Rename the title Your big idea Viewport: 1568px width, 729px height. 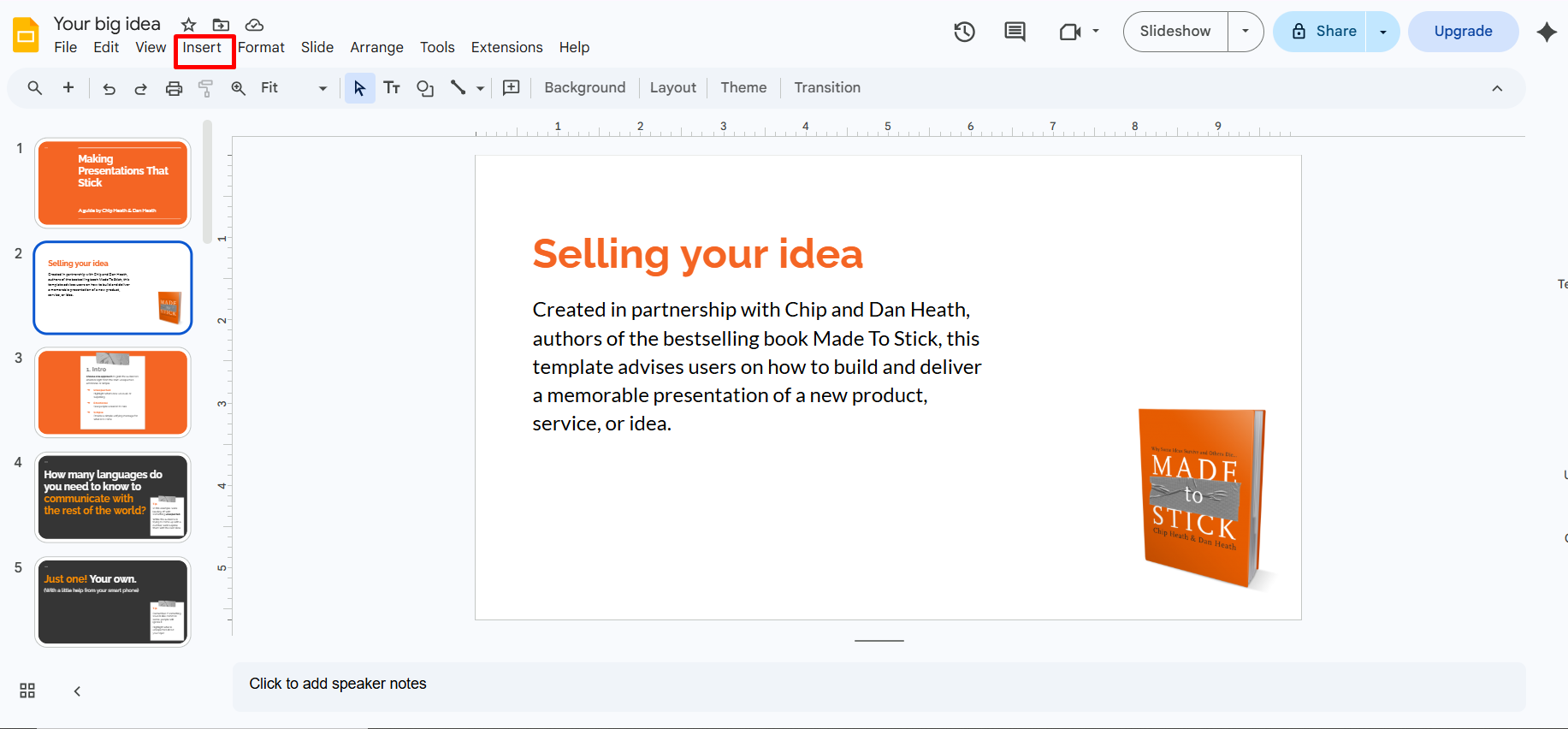[x=107, y=24]
